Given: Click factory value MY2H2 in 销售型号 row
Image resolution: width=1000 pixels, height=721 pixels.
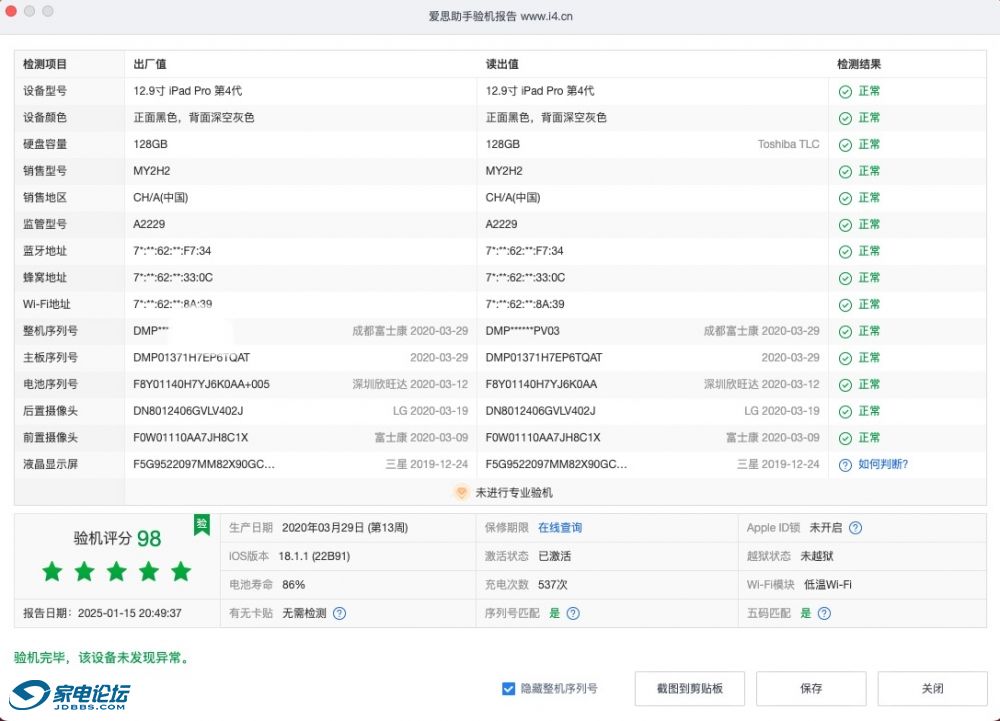Looking at the screenshot, I should click(x=151, y=171).
